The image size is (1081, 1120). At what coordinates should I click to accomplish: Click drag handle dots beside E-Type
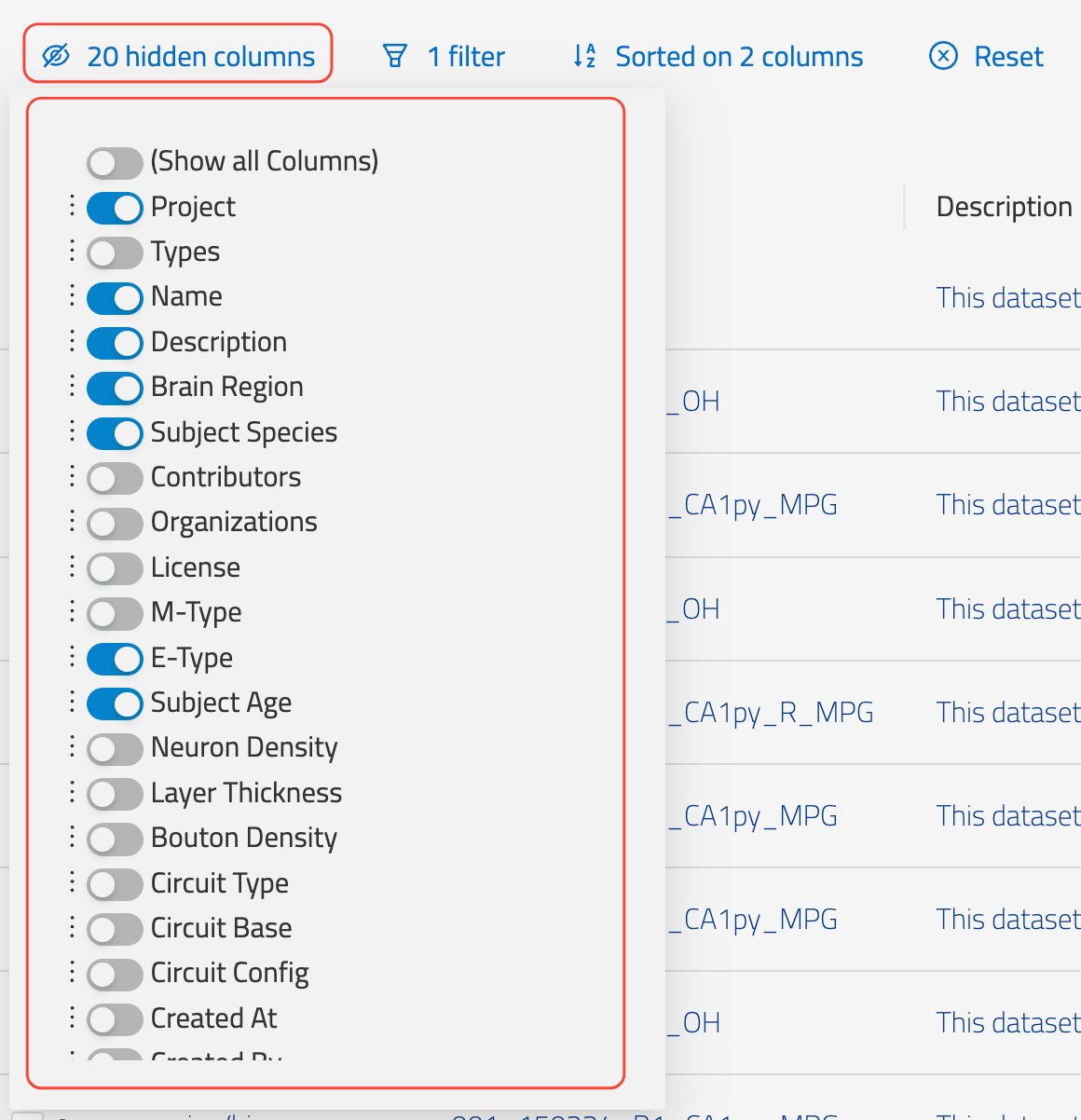click(72, 657)
